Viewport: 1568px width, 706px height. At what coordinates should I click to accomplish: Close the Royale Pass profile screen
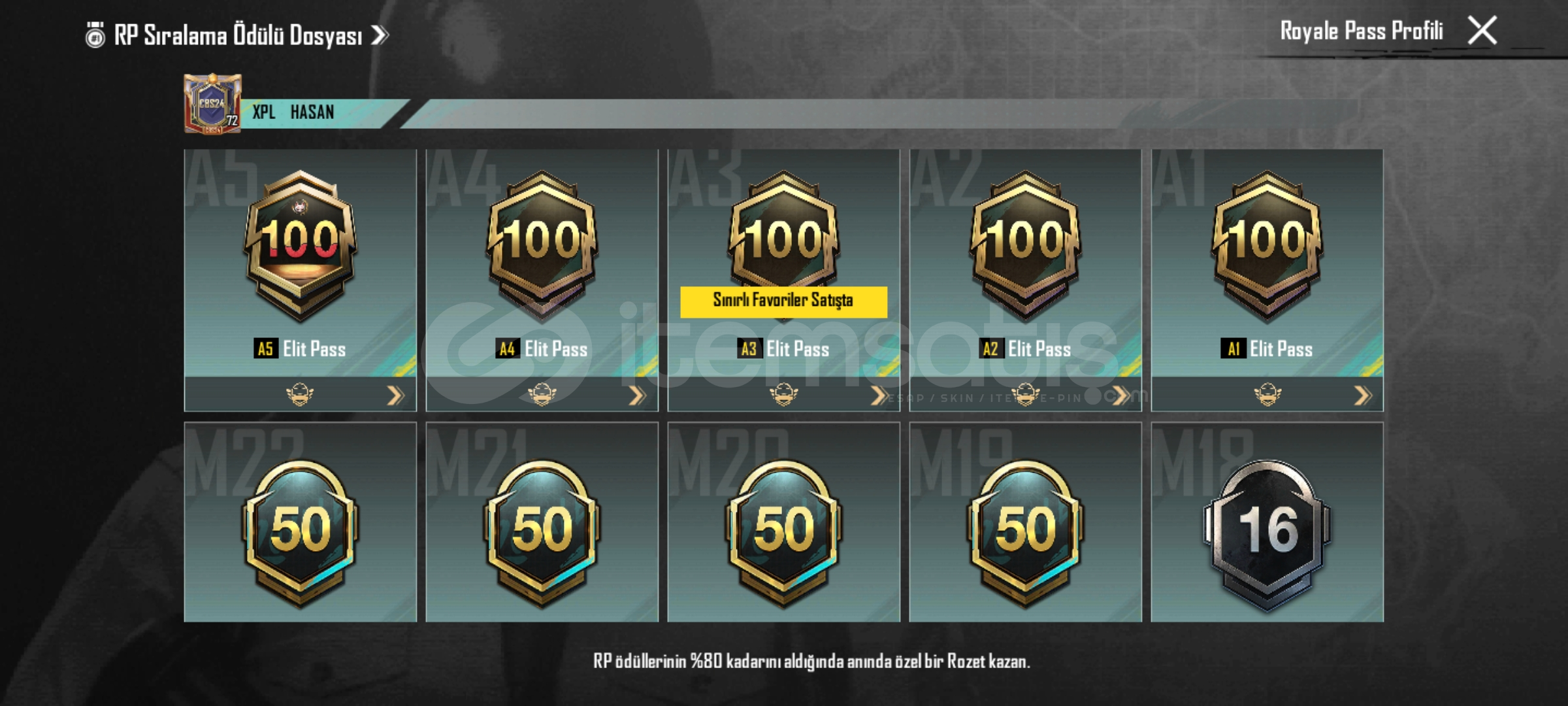[1482, 31]
